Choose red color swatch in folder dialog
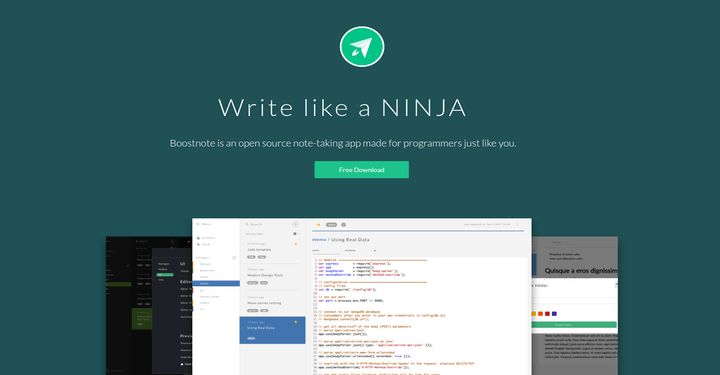The height and width of the screenshot is (375, 720). 547,314
